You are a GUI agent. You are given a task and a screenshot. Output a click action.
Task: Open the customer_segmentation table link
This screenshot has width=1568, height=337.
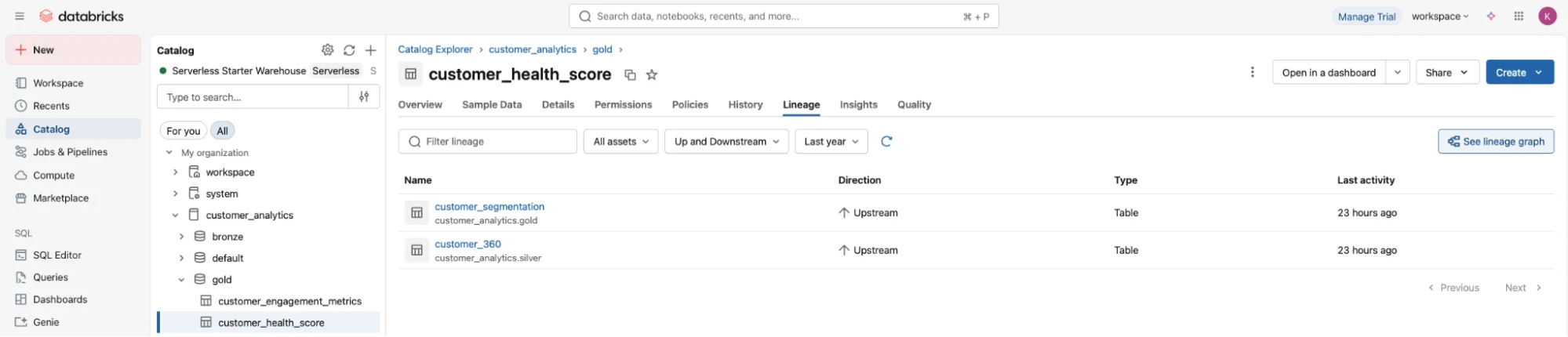pos(489,207)
